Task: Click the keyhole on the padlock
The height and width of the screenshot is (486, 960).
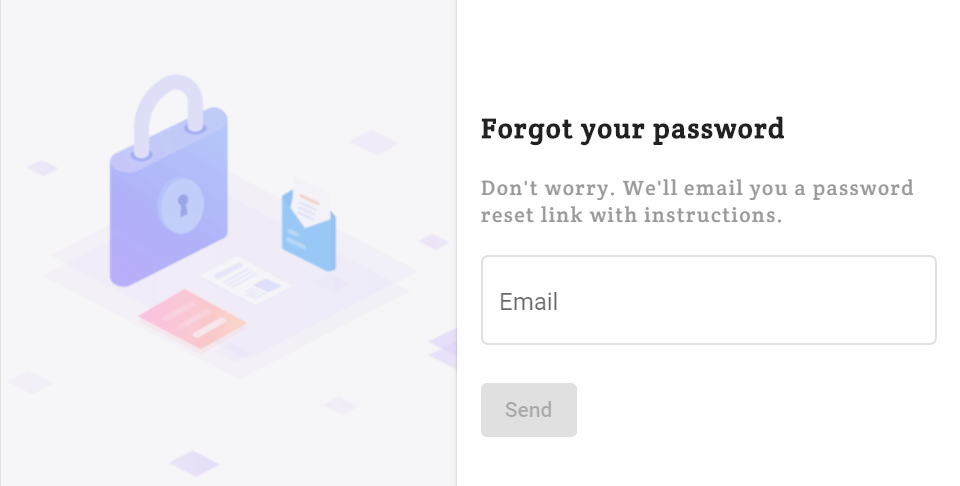Action: coord(182,204)
